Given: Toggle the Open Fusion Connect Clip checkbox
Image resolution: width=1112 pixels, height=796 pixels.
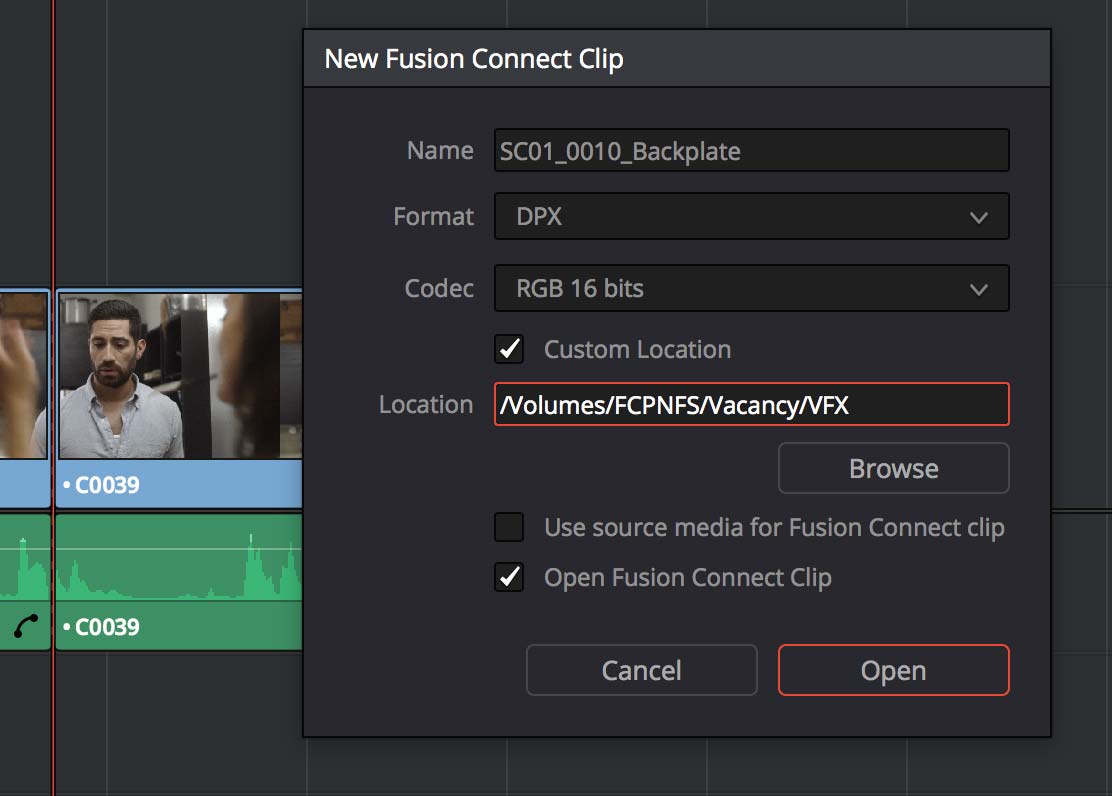Looking at the screenshot, I should (509, 577).
